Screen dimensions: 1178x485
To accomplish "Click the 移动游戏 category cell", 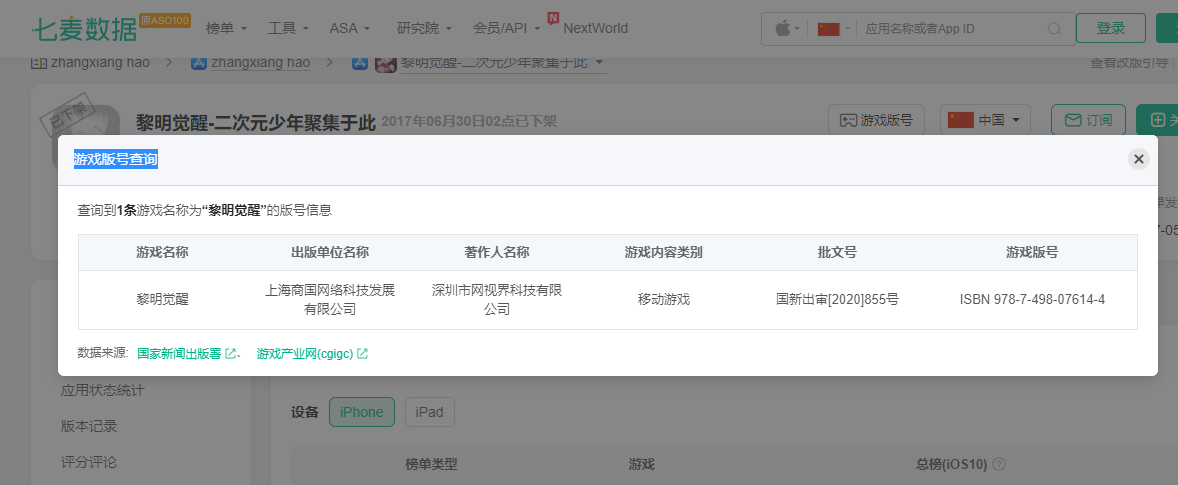I will pos(663,300).
